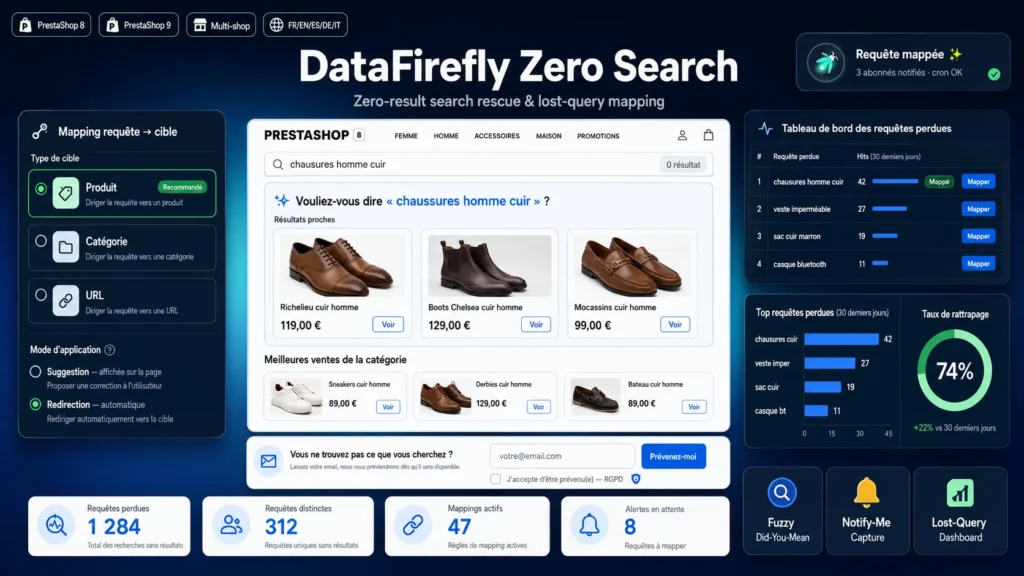Click the 0 résultat label in search bar
The height and width of the screenshot is (576, 1024).
pos(683,165)
